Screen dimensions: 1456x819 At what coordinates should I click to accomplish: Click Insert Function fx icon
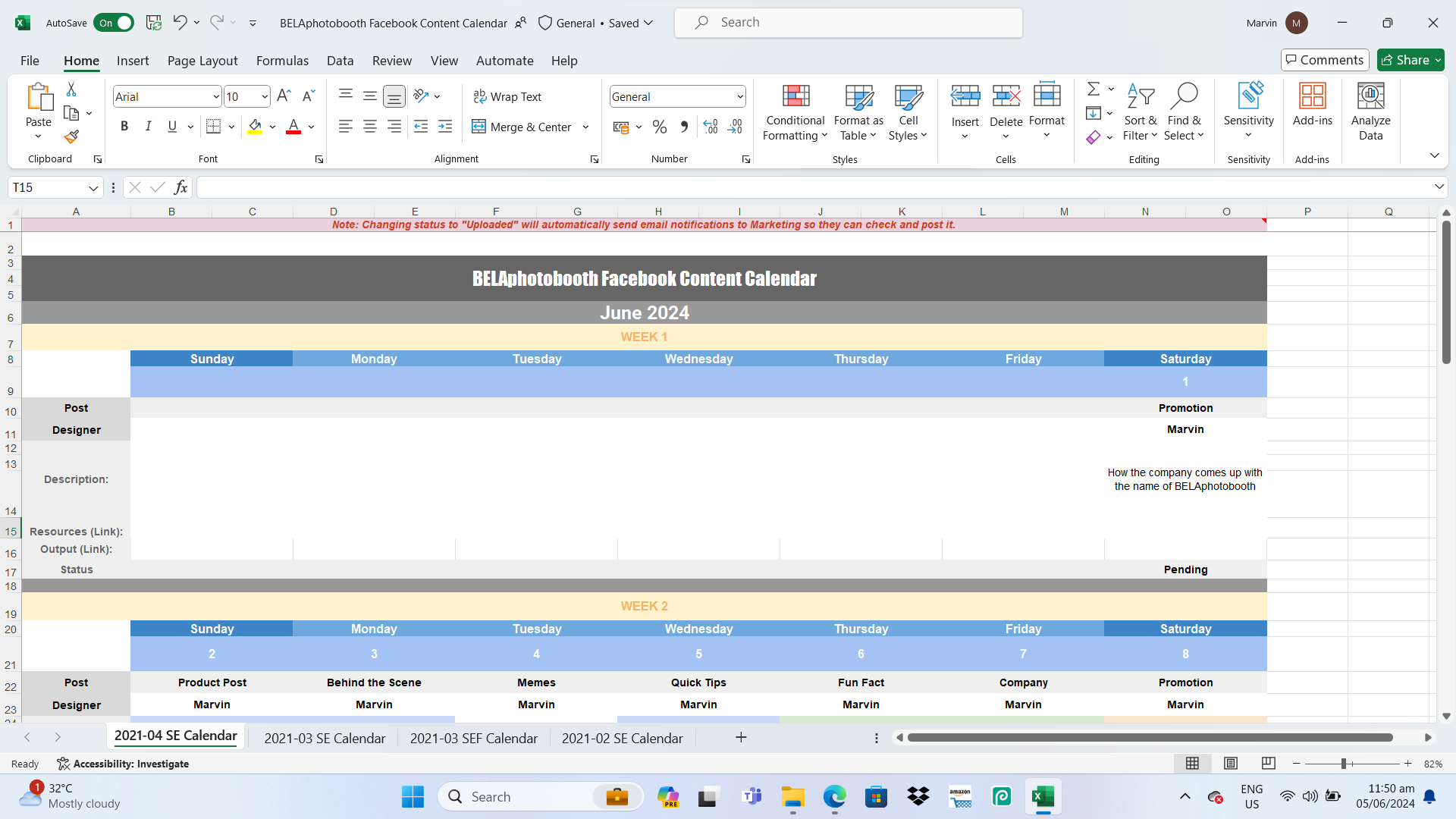180,187
